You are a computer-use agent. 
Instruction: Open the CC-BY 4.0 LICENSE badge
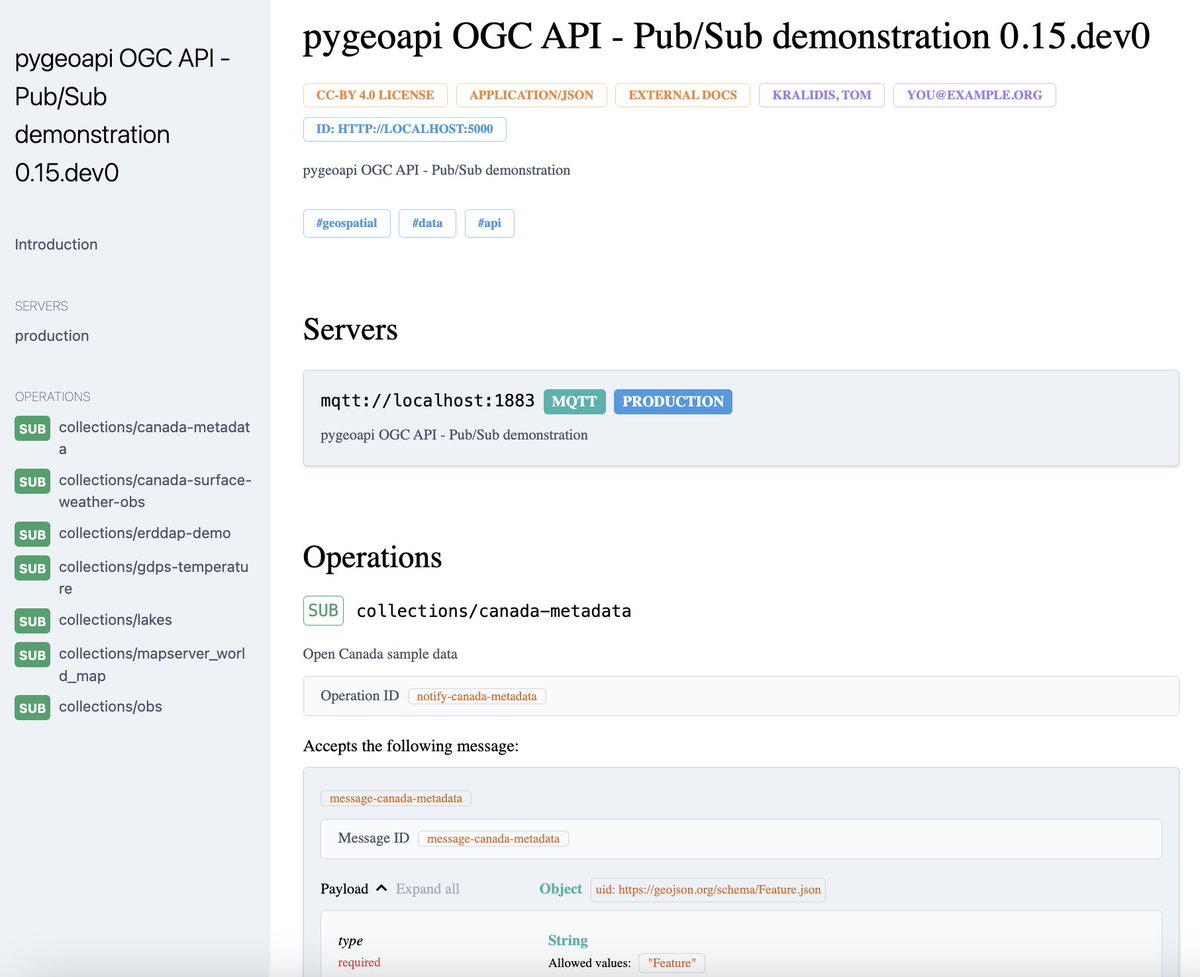[x=375, y=95]
